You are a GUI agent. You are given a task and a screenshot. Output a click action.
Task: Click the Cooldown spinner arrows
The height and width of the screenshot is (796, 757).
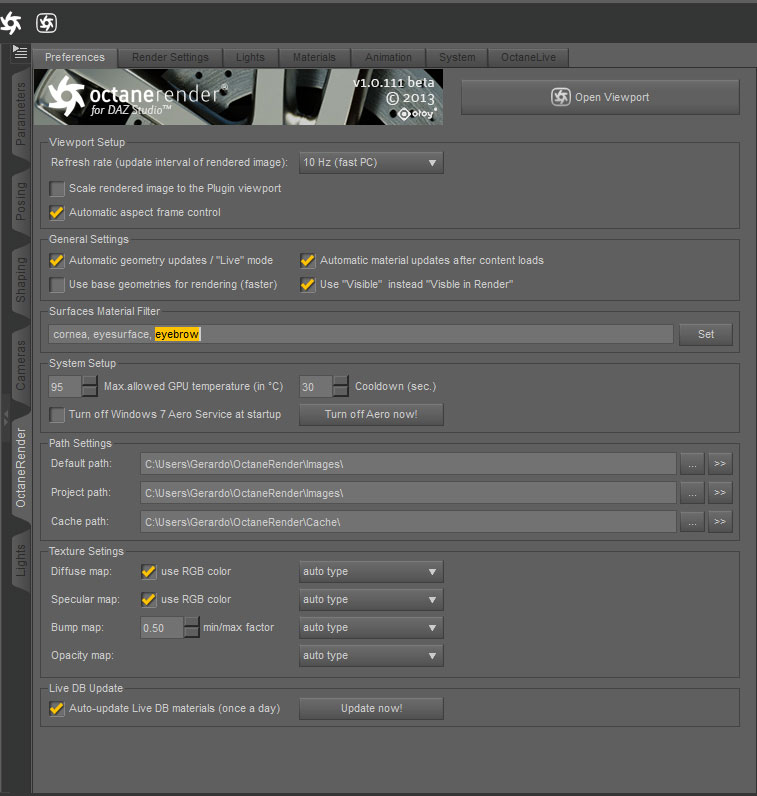point(341,386)
